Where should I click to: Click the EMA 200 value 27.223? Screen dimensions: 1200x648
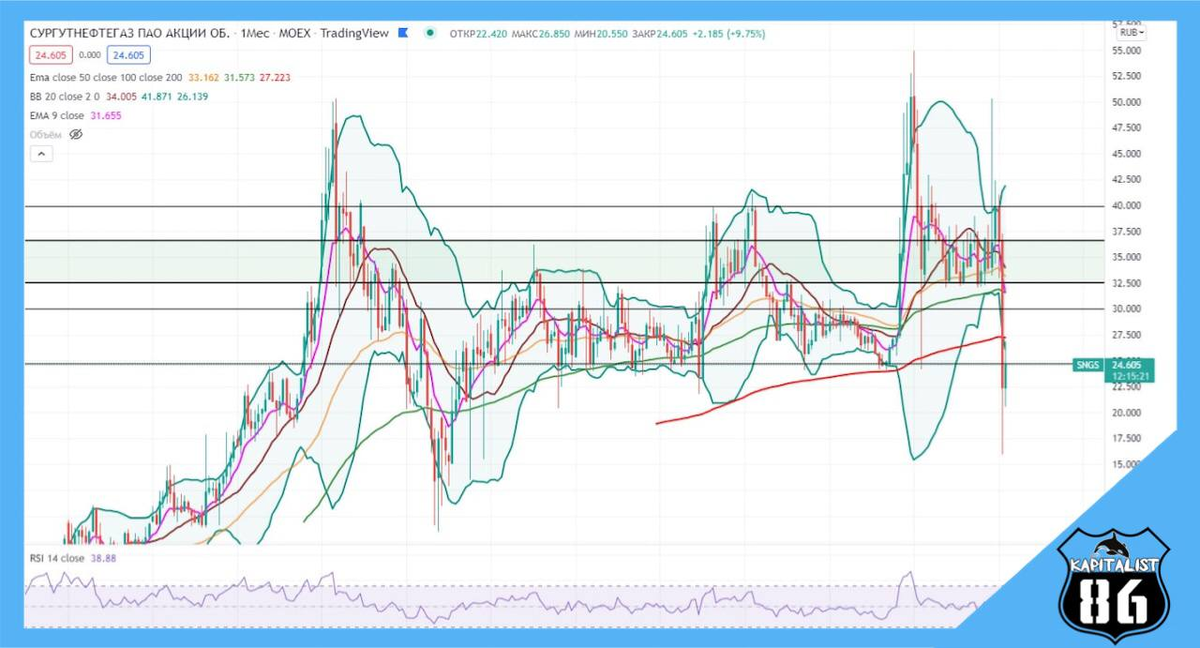pos(273,77)
